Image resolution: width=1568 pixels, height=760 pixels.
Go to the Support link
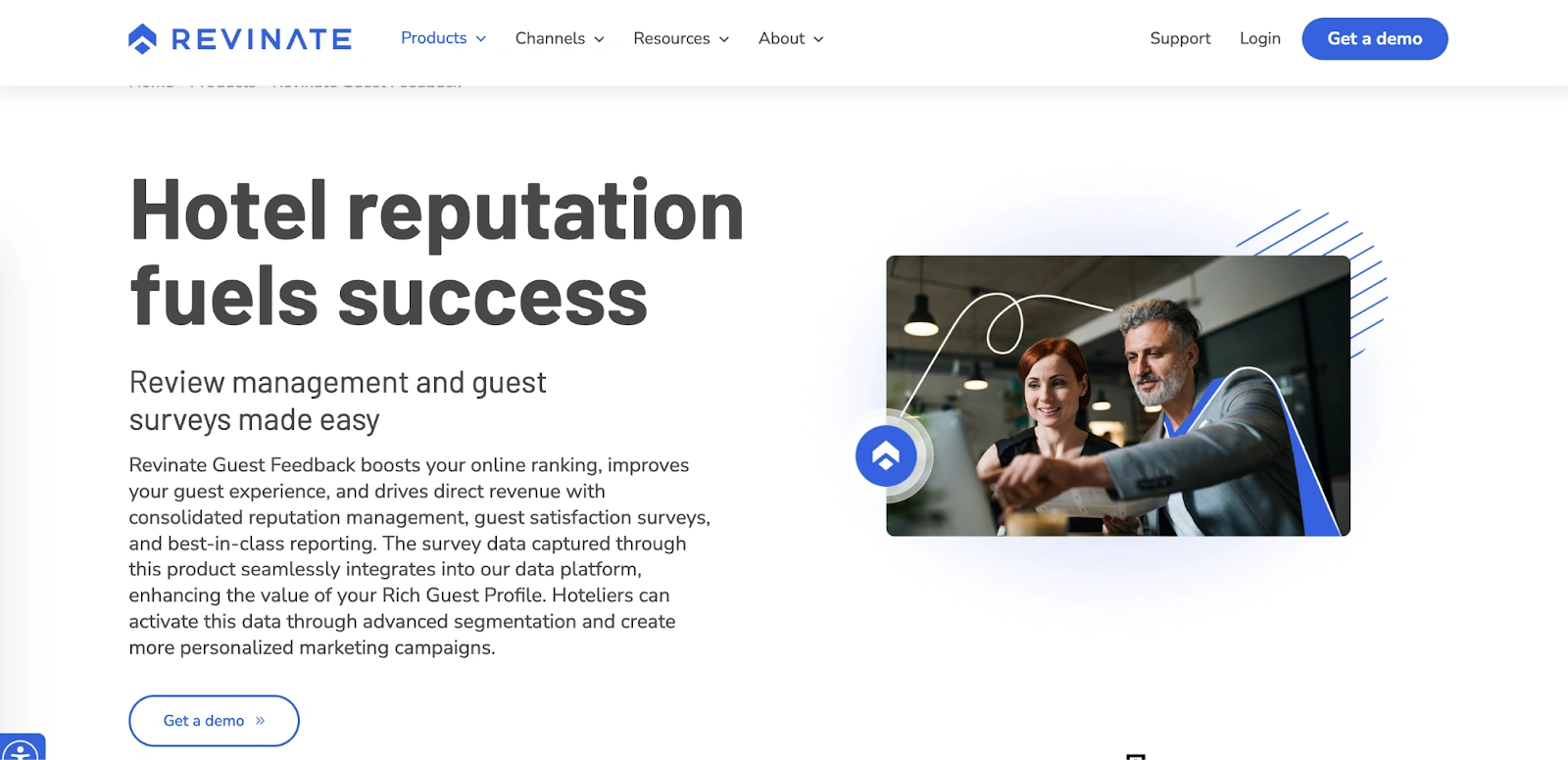point(1180,38)
